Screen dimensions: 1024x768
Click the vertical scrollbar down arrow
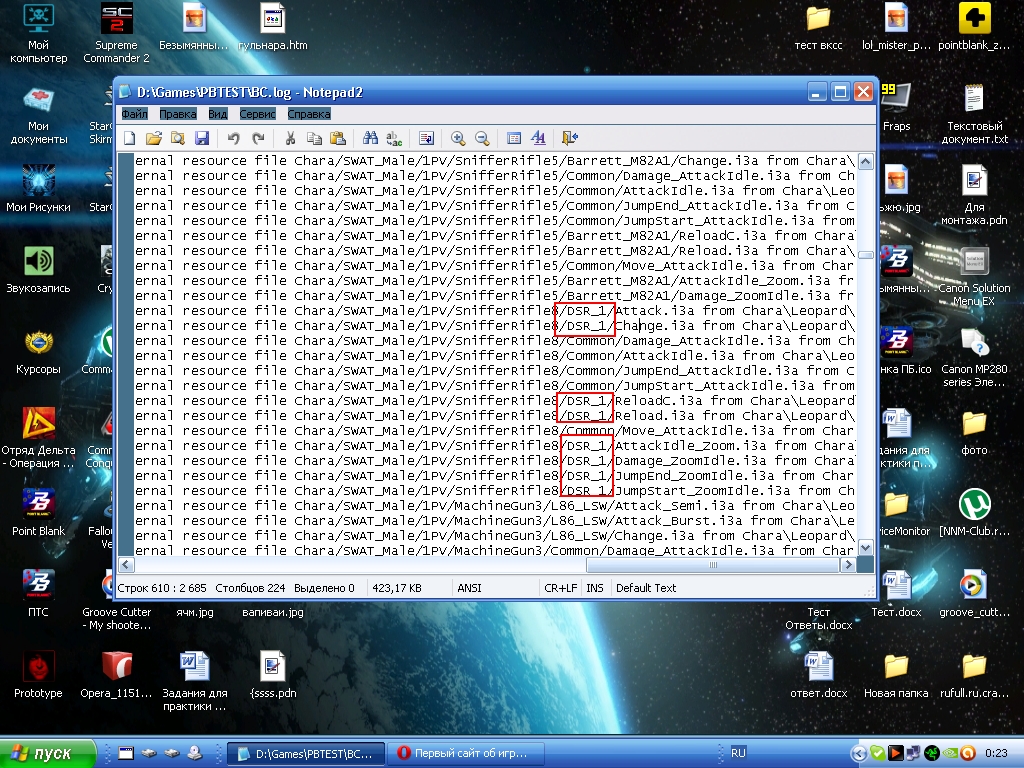click(x=864, y=548)
